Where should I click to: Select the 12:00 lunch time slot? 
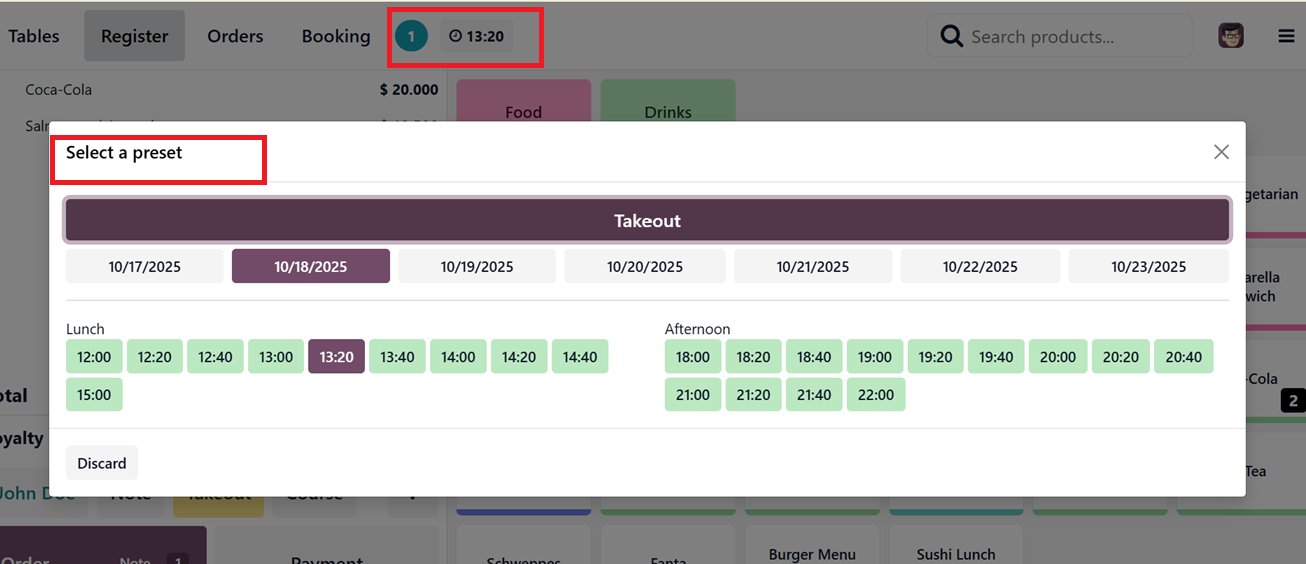tap(94, 357)
